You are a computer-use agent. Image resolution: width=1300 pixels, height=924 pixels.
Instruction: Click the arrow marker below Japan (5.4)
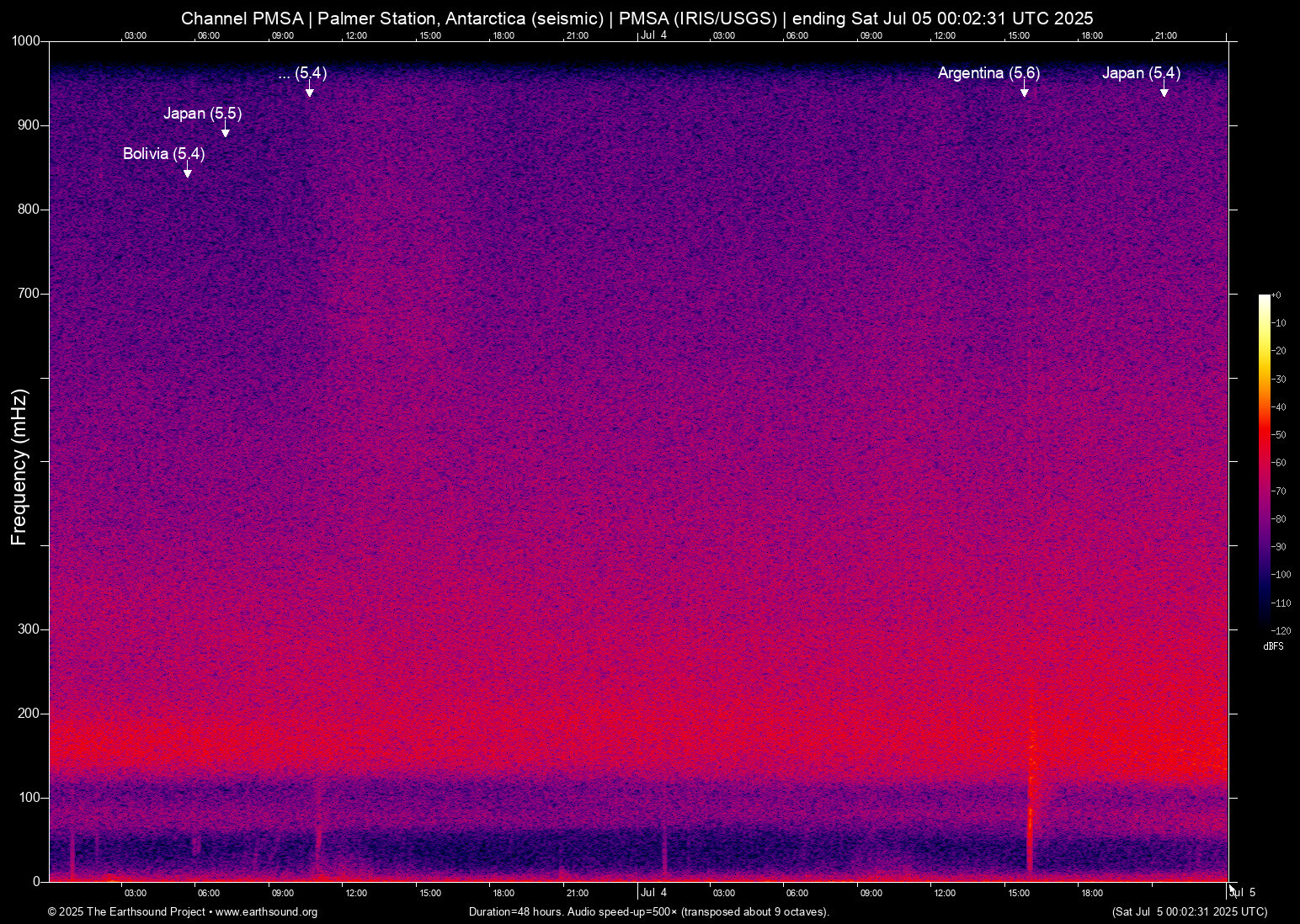1164,89
